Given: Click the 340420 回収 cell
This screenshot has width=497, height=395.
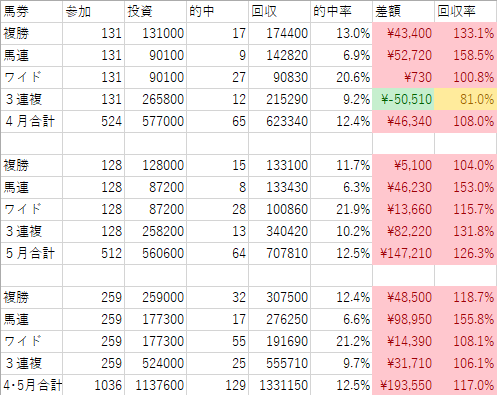Looking at the screenshot, I should [279, 231].
